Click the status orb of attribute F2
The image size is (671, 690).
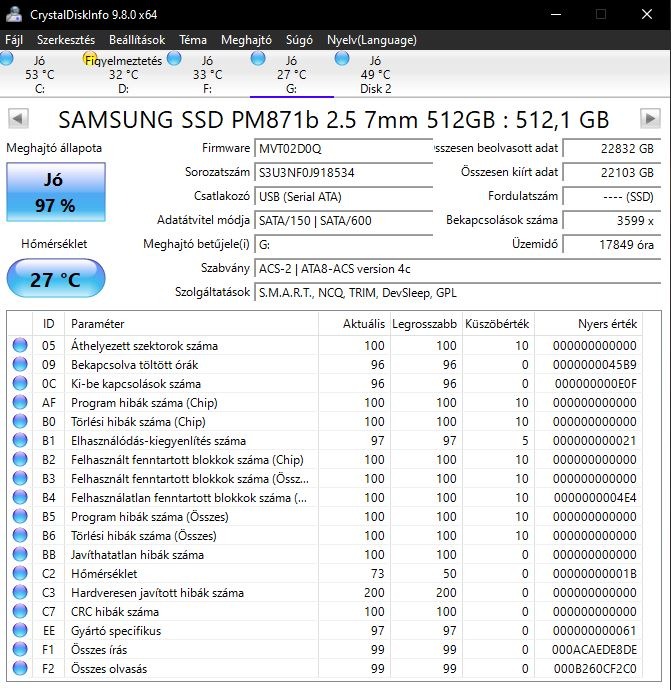[x=20, y=668]
